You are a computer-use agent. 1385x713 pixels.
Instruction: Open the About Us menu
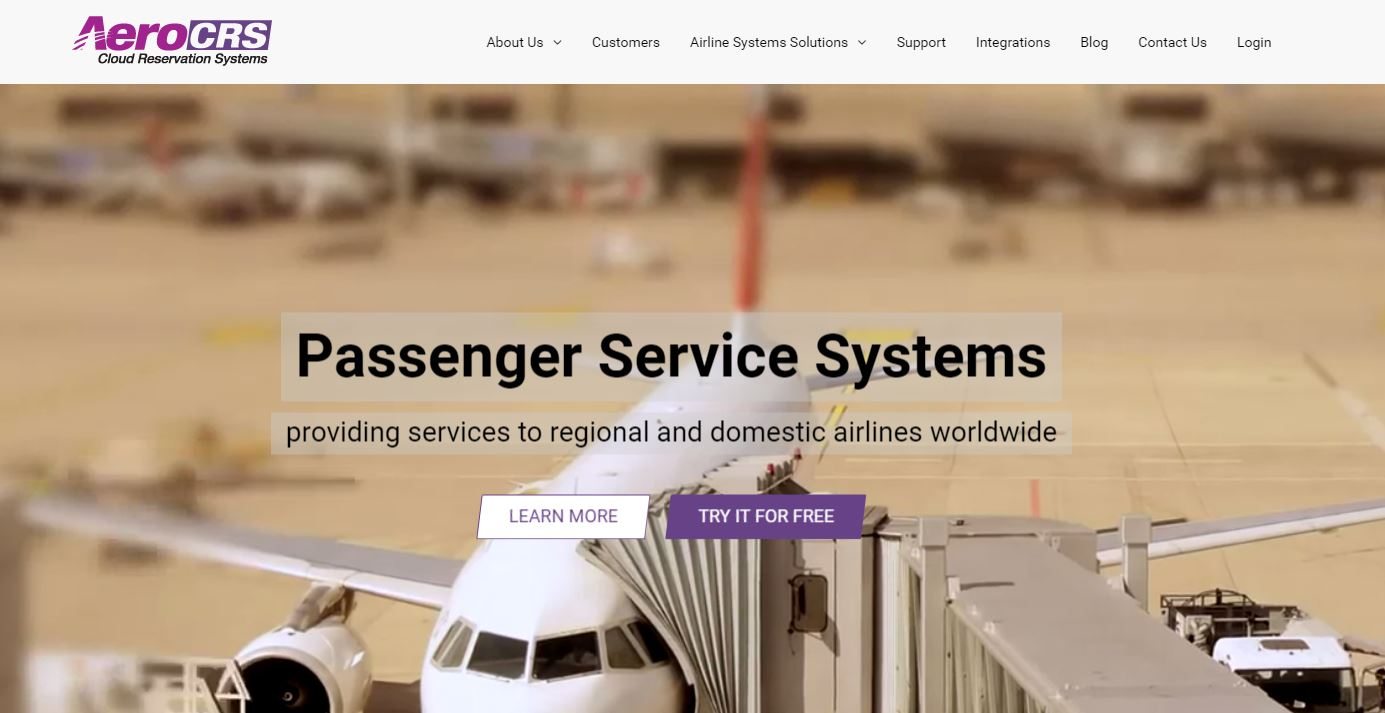coord(515,42)
